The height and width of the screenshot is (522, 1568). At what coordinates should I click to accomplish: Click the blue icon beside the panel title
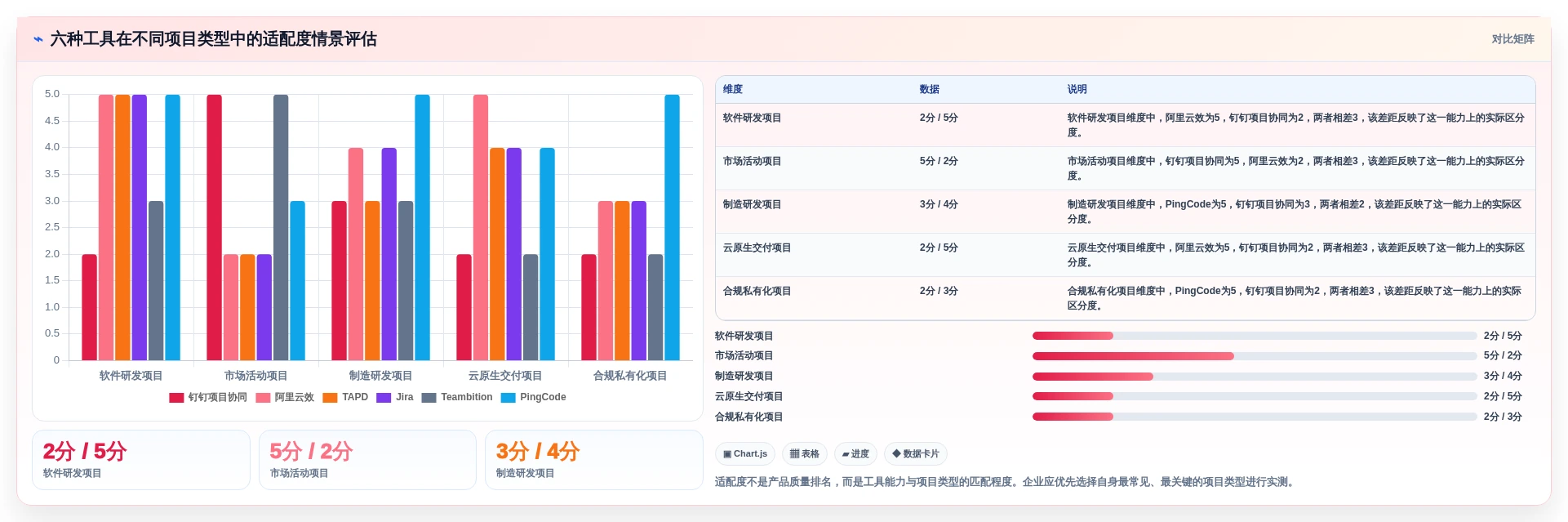[x=38, y=39]
